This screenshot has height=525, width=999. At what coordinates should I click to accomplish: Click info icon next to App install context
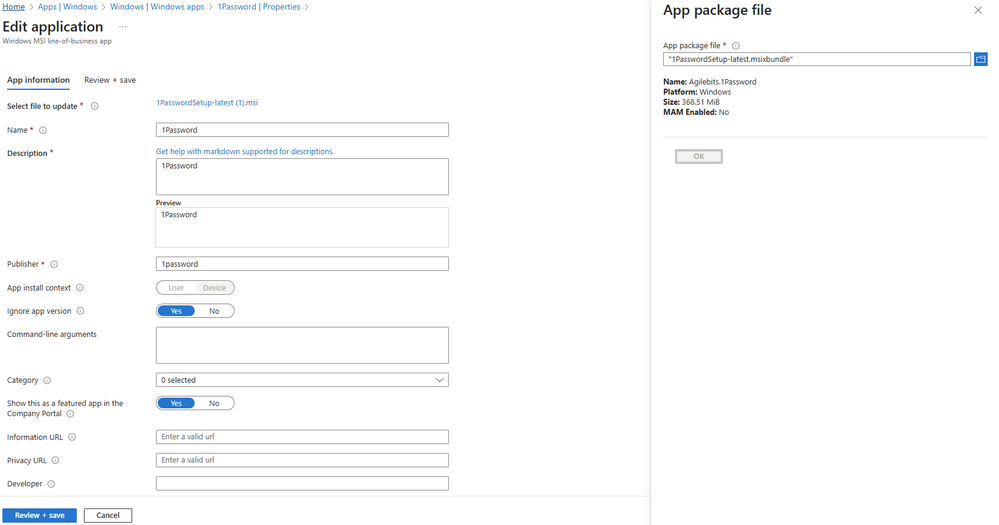click(x=80, y=288)
